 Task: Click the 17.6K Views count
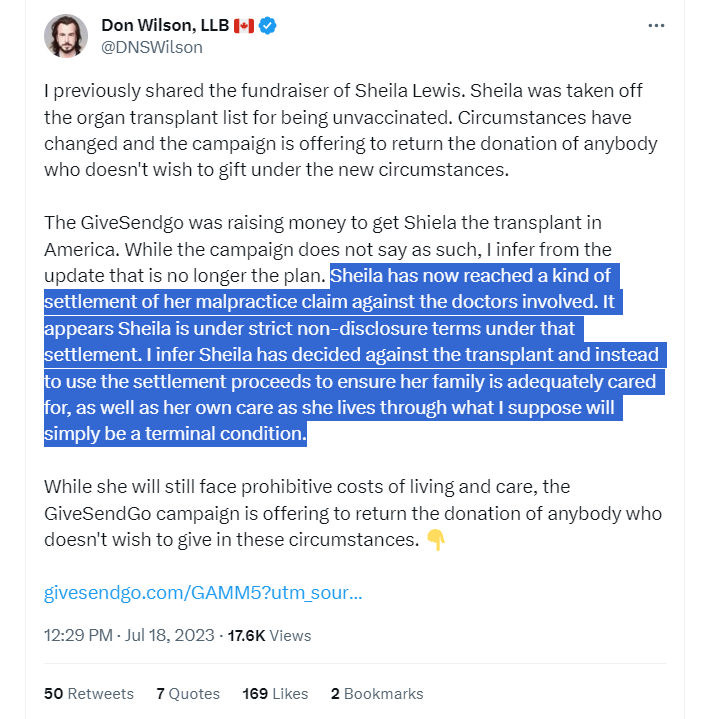pyautogui.click(x=269, y=636)
